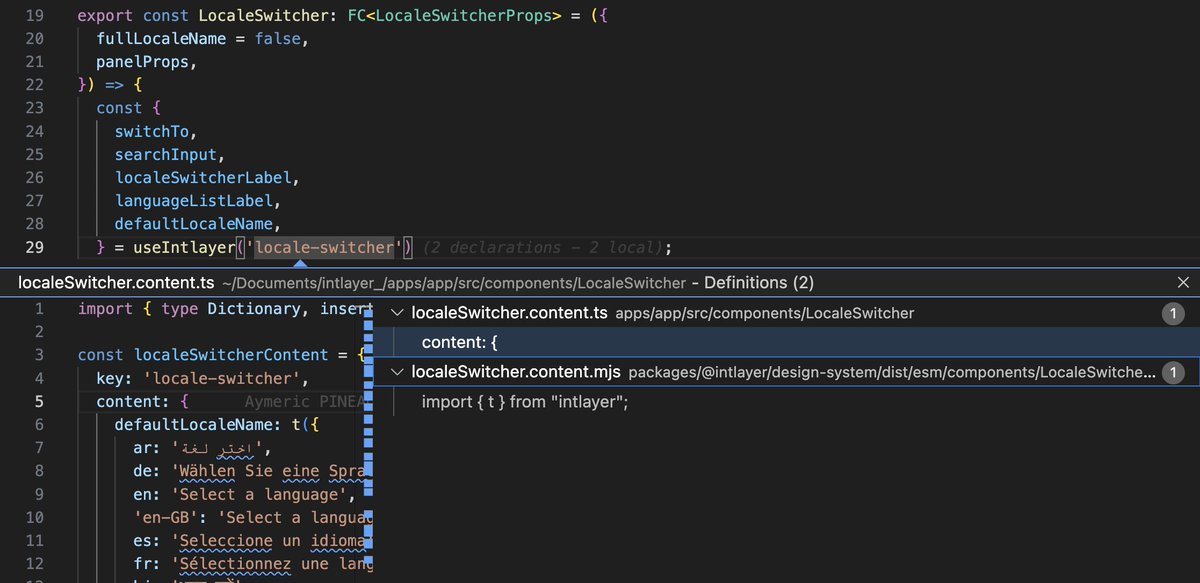Click the Spanish 'Seleccione un idioma' string

(x=269, y=540)
